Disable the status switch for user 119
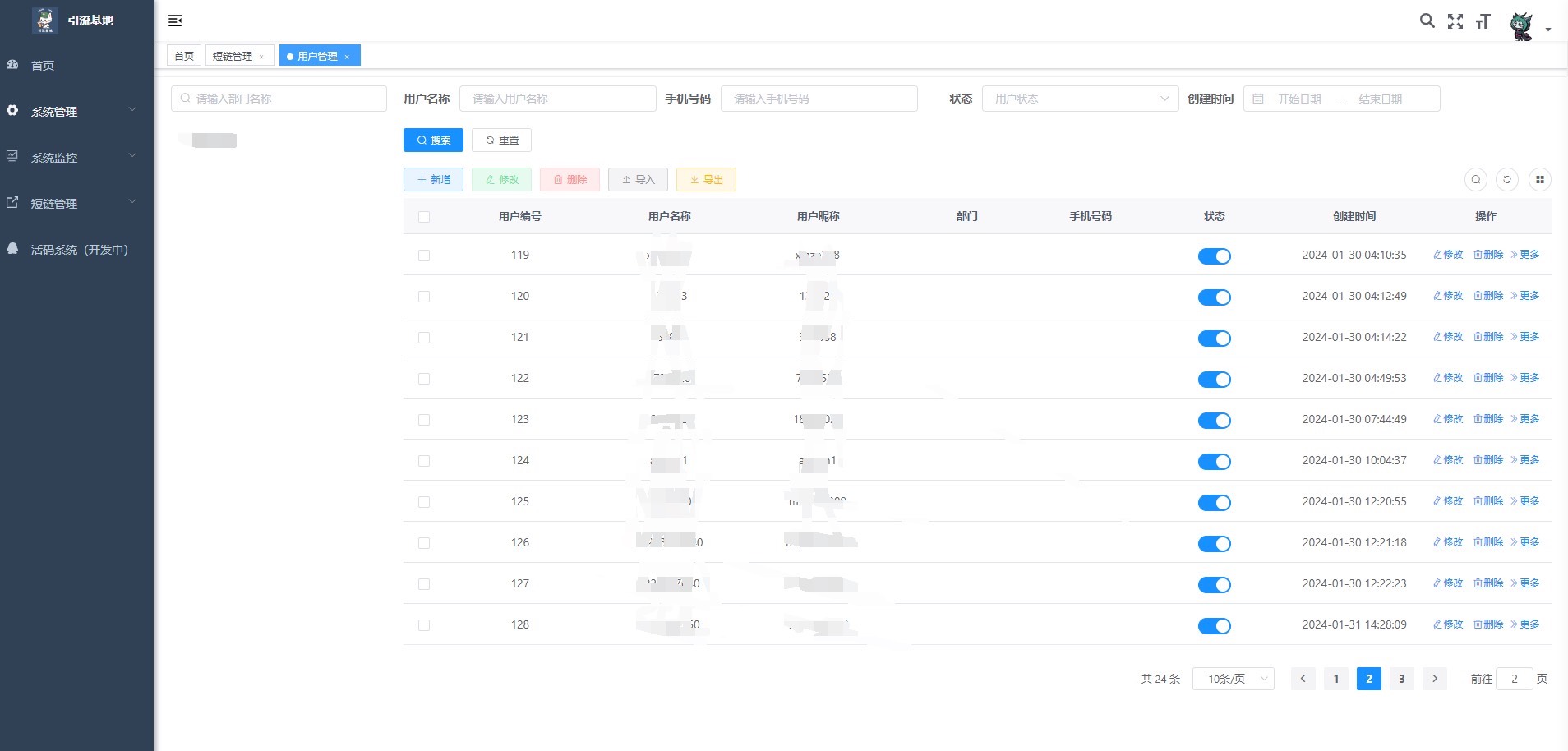 click(1214, 256)
